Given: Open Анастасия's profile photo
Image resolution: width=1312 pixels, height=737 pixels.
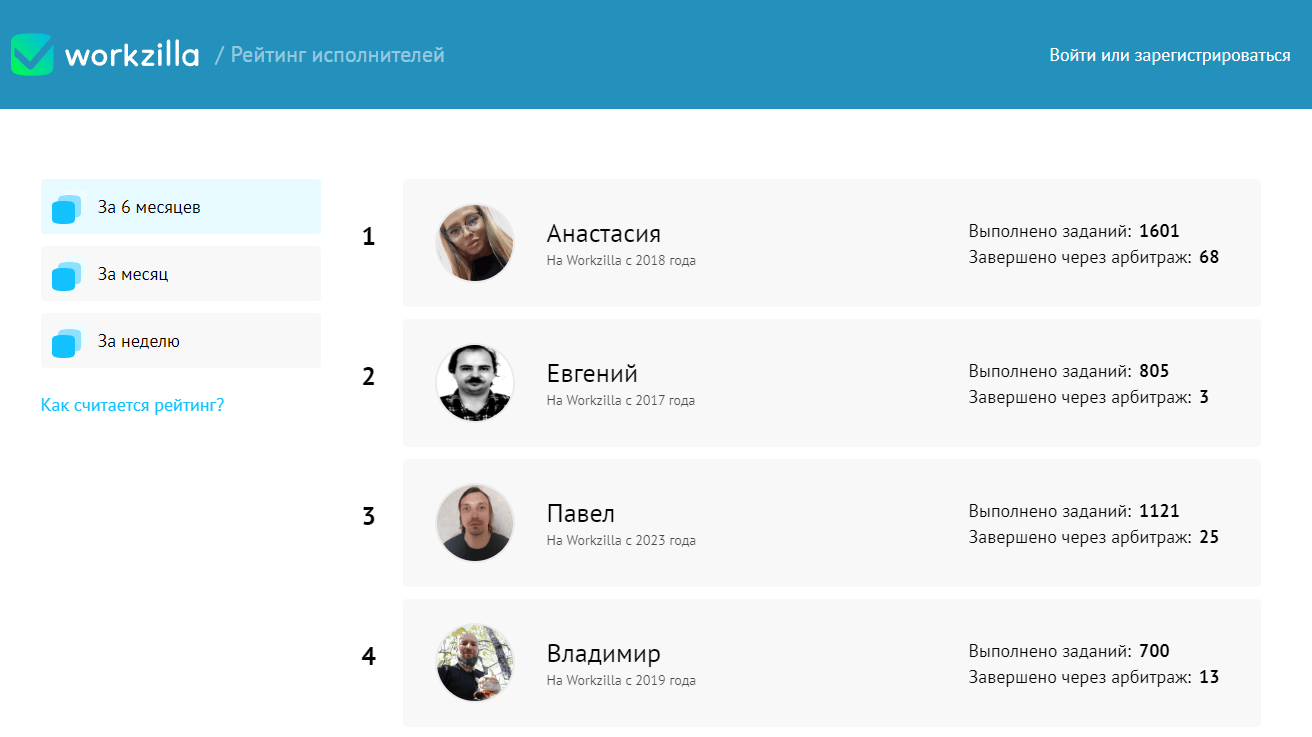Looking at the screenshot, I should tap(475, 243).
